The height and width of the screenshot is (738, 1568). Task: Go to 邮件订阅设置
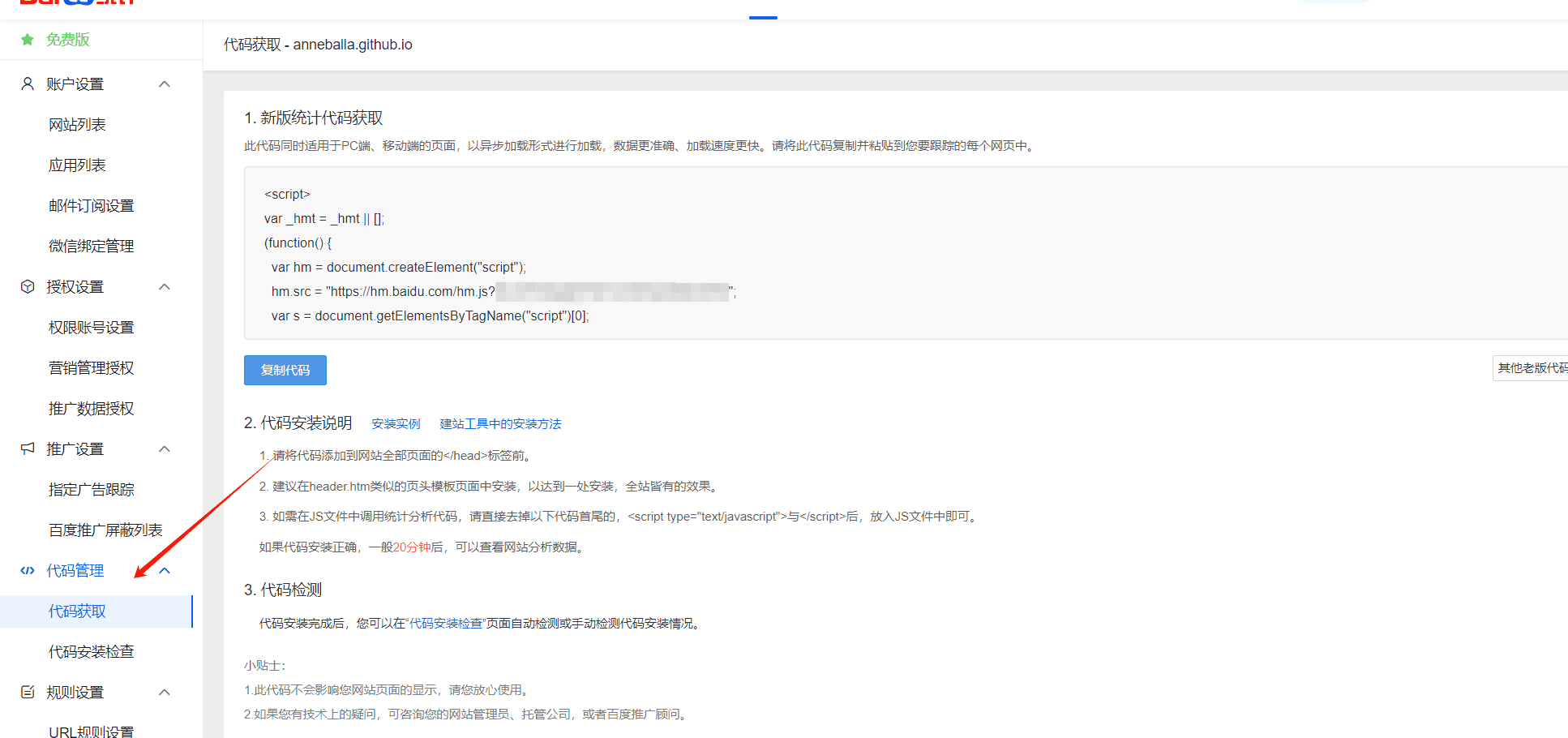coord(92,205)
